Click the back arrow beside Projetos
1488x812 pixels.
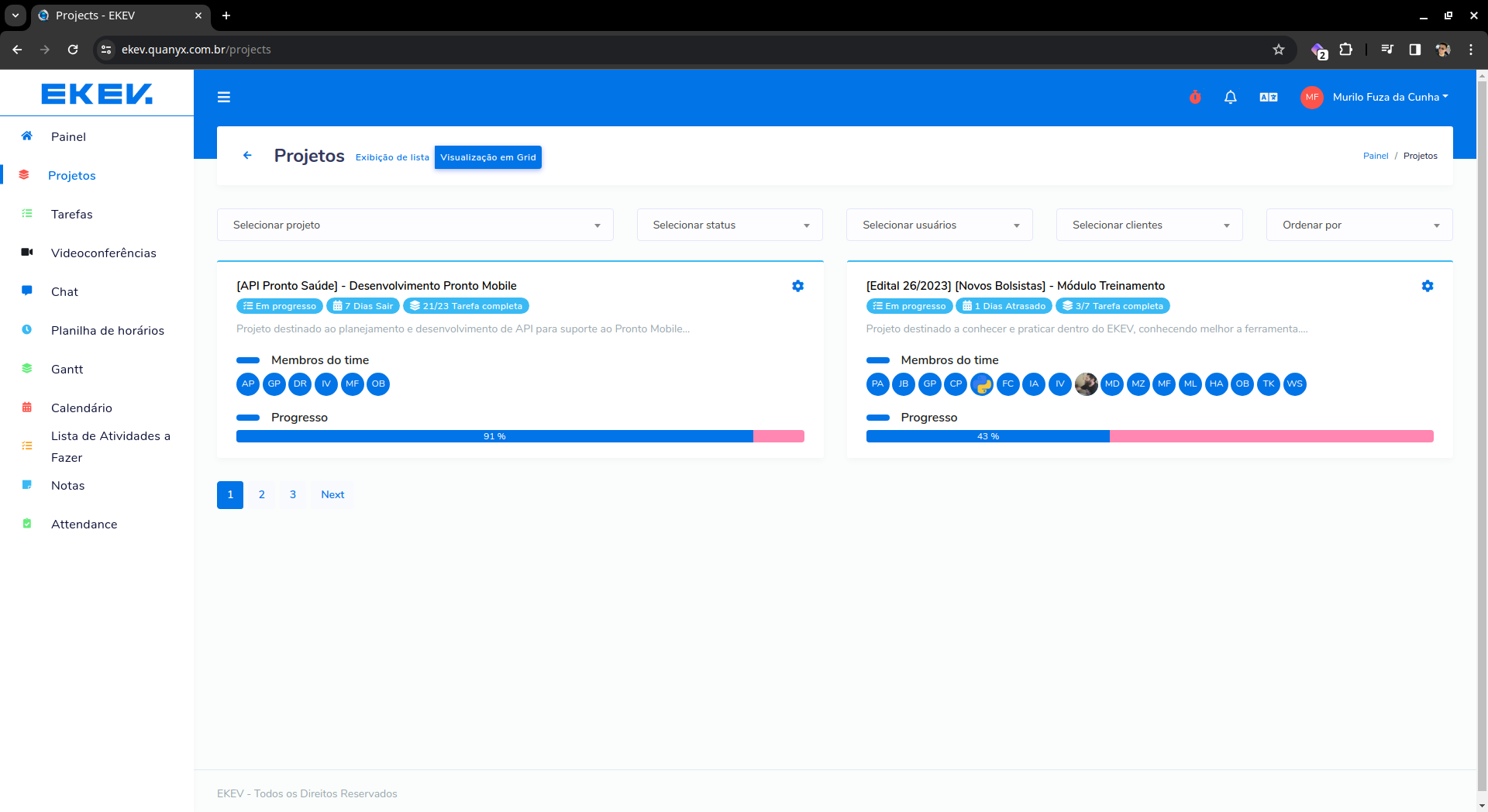coord(247,156)
